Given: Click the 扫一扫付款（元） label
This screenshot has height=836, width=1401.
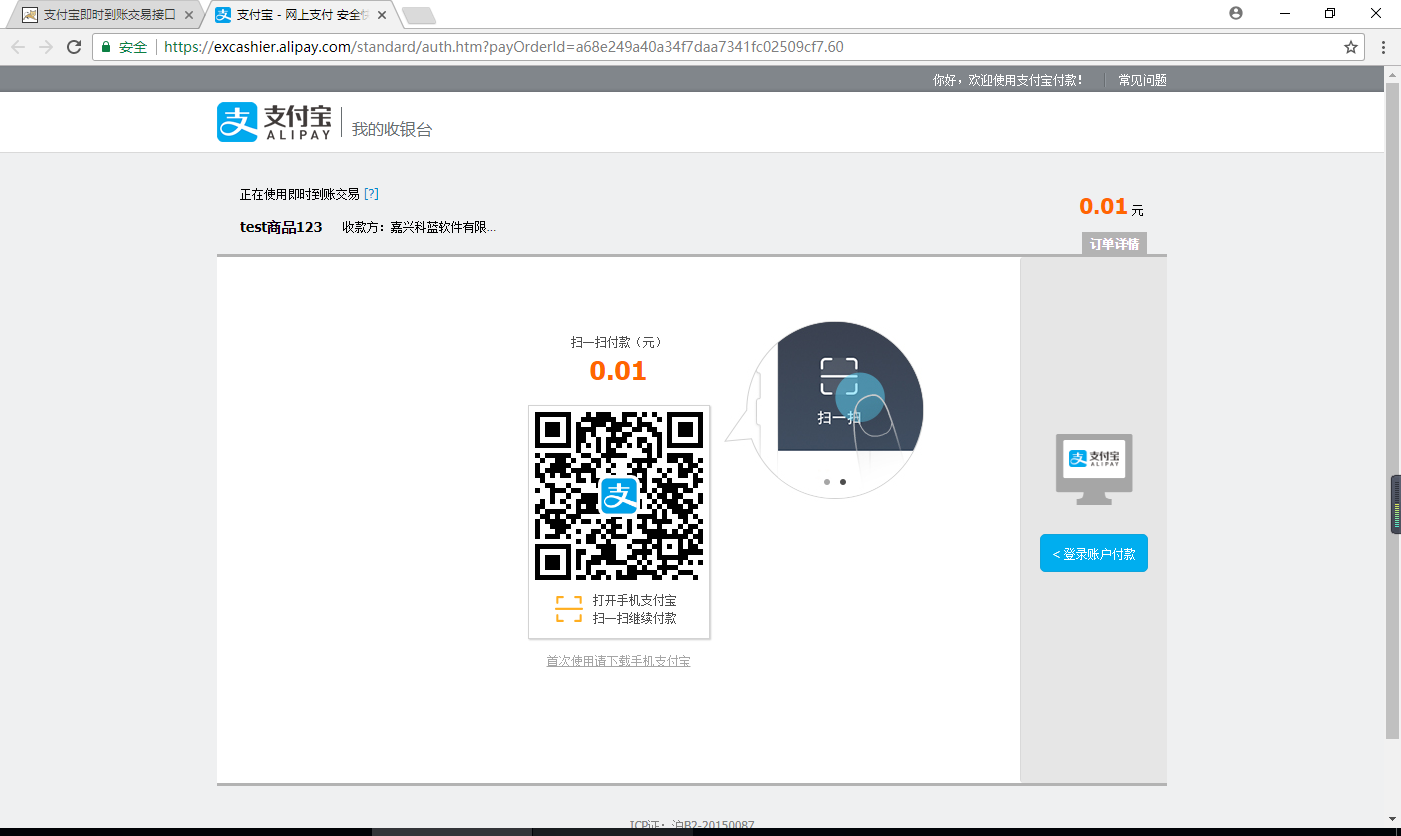Looking at the screenshot, I should pyautogui.click(x=618, y=342).
